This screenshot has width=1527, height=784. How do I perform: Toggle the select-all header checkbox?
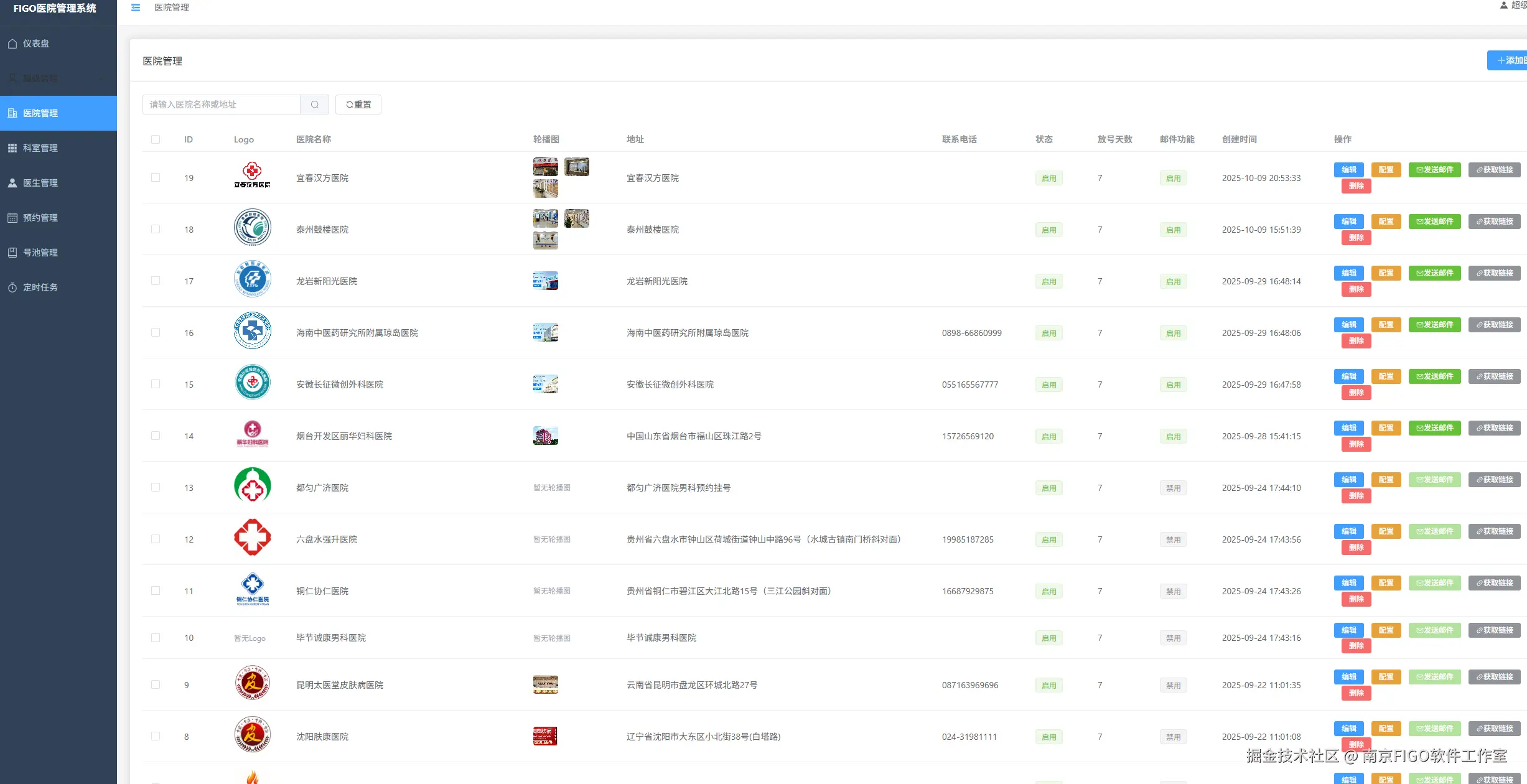pos(156,139)
